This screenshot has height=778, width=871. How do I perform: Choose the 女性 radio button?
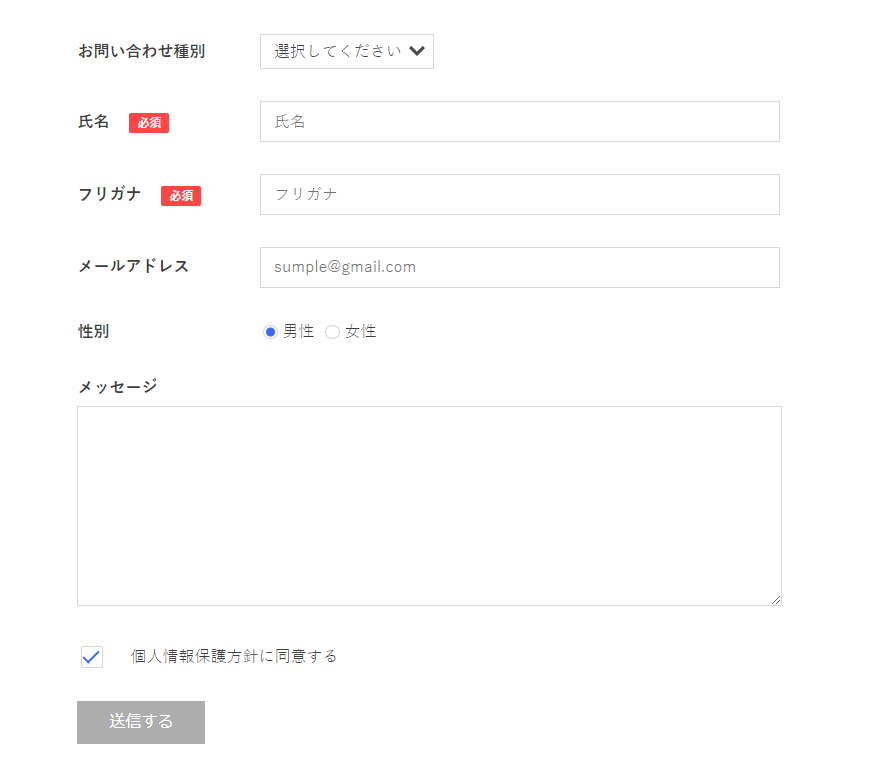332,332
